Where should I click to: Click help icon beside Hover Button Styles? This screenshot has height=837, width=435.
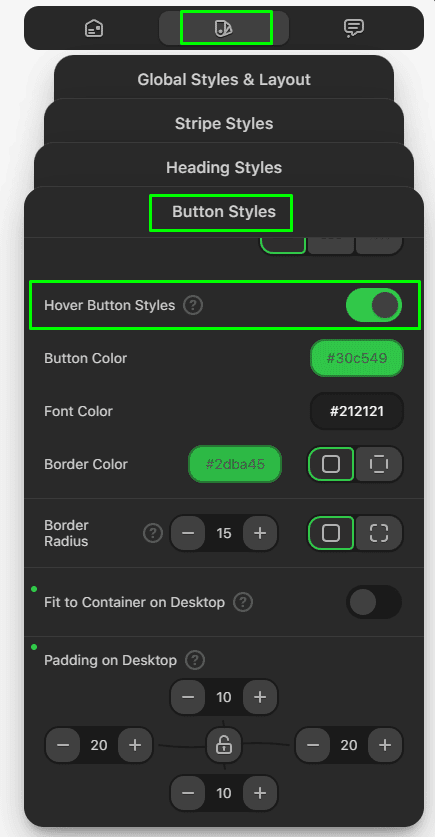(x=193, y=306)
